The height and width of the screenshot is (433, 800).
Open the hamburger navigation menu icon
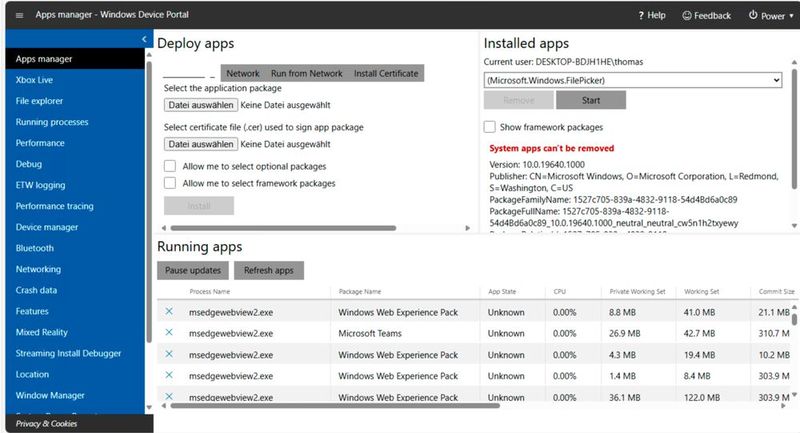point(19,15)
